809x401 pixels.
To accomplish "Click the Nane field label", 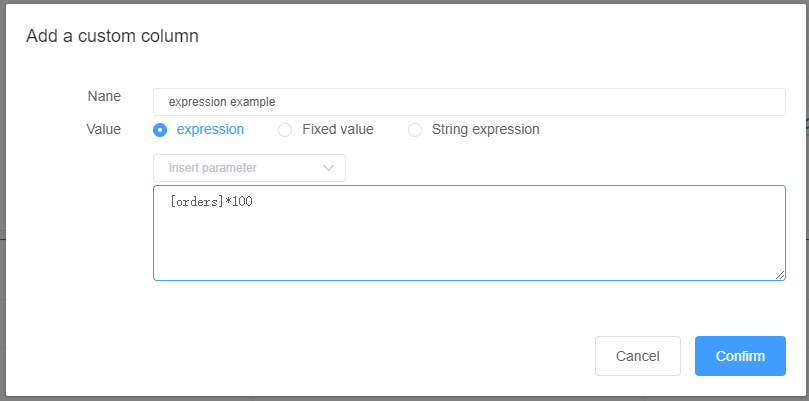I will click(x=104, y=97).
